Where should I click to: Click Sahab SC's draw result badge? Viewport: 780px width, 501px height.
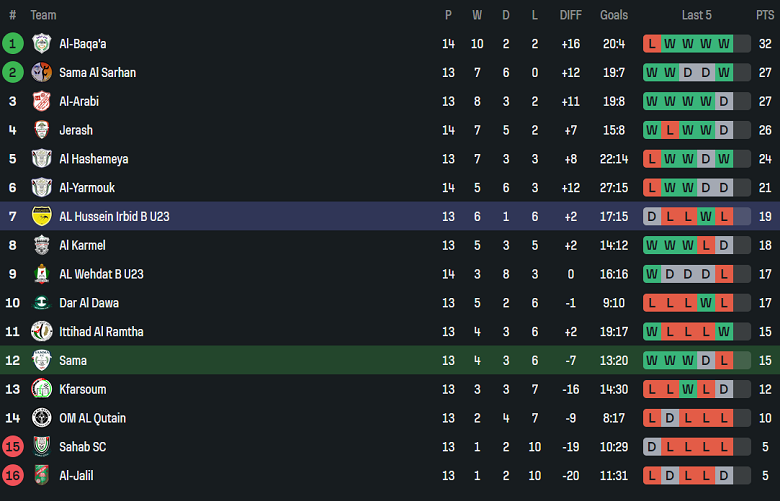(652, 447)
